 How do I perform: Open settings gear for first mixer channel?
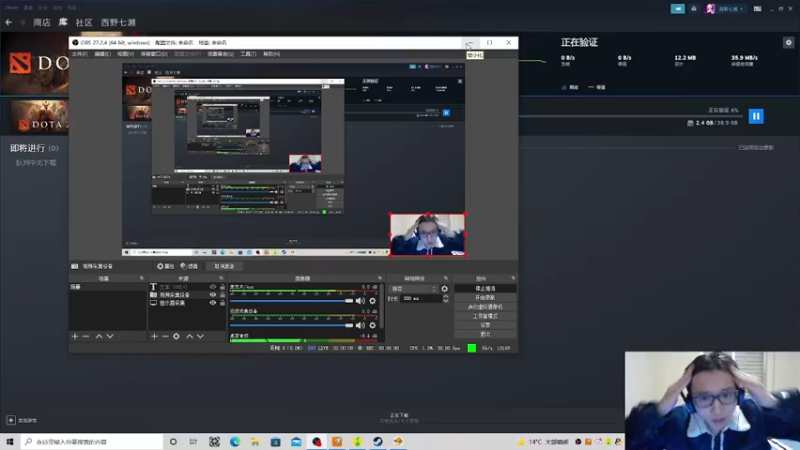(x=372, y=301)
